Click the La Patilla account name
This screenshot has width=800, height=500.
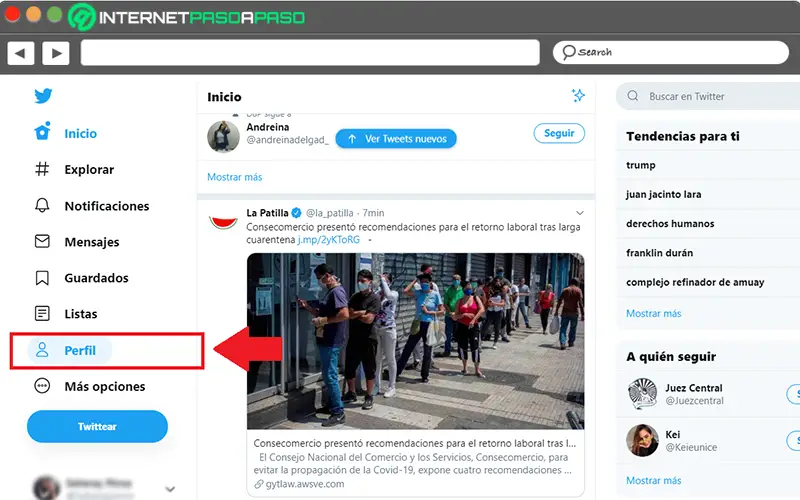(x=267, y=213)
